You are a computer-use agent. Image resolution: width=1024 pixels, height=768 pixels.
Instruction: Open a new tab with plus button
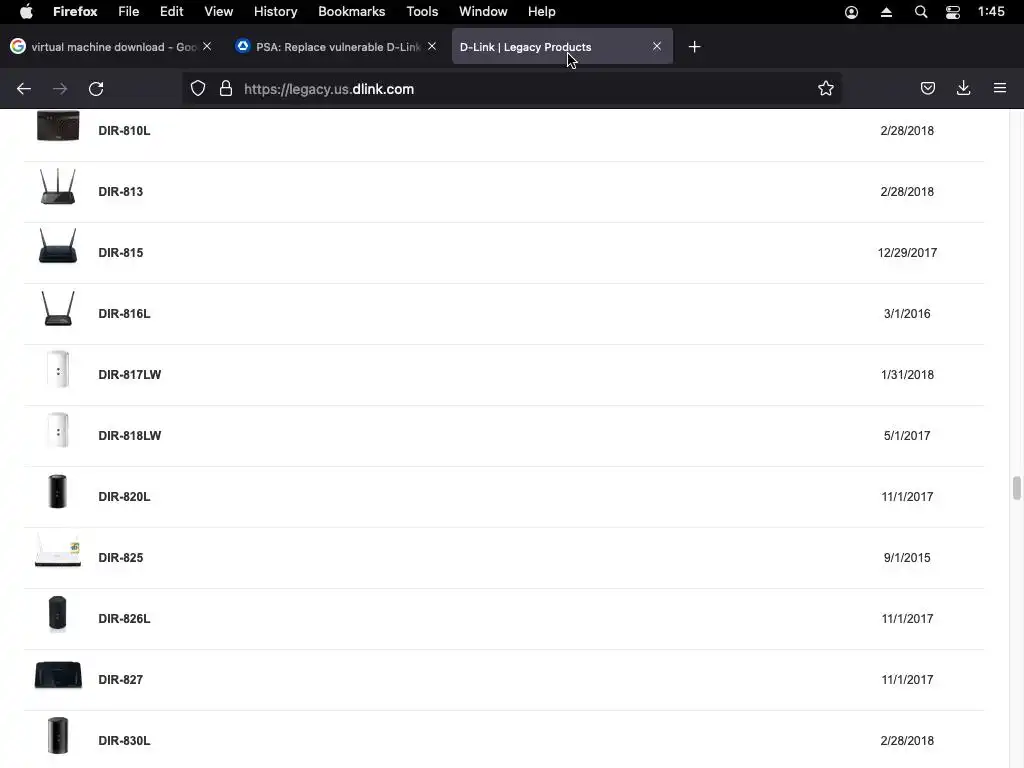point(694,46)
